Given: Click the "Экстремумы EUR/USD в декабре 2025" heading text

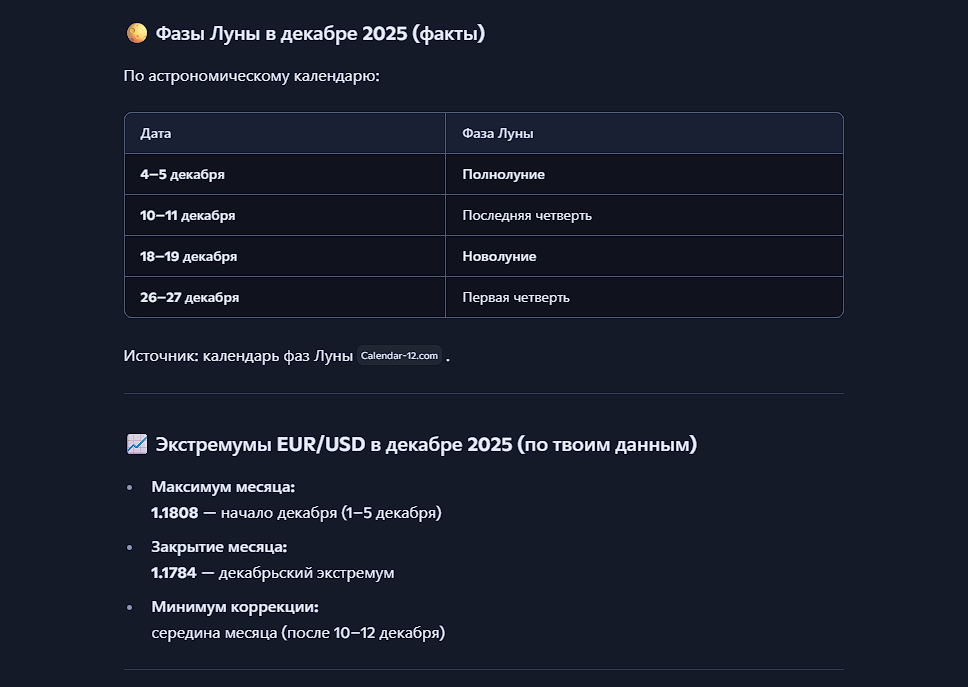Looking at the screenshot, I should click(x=425, y=444).
